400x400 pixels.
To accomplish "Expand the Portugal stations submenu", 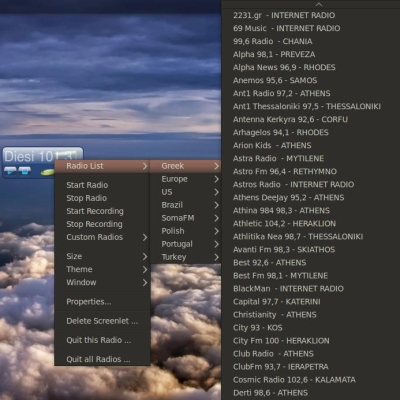I will click(185, 244).
